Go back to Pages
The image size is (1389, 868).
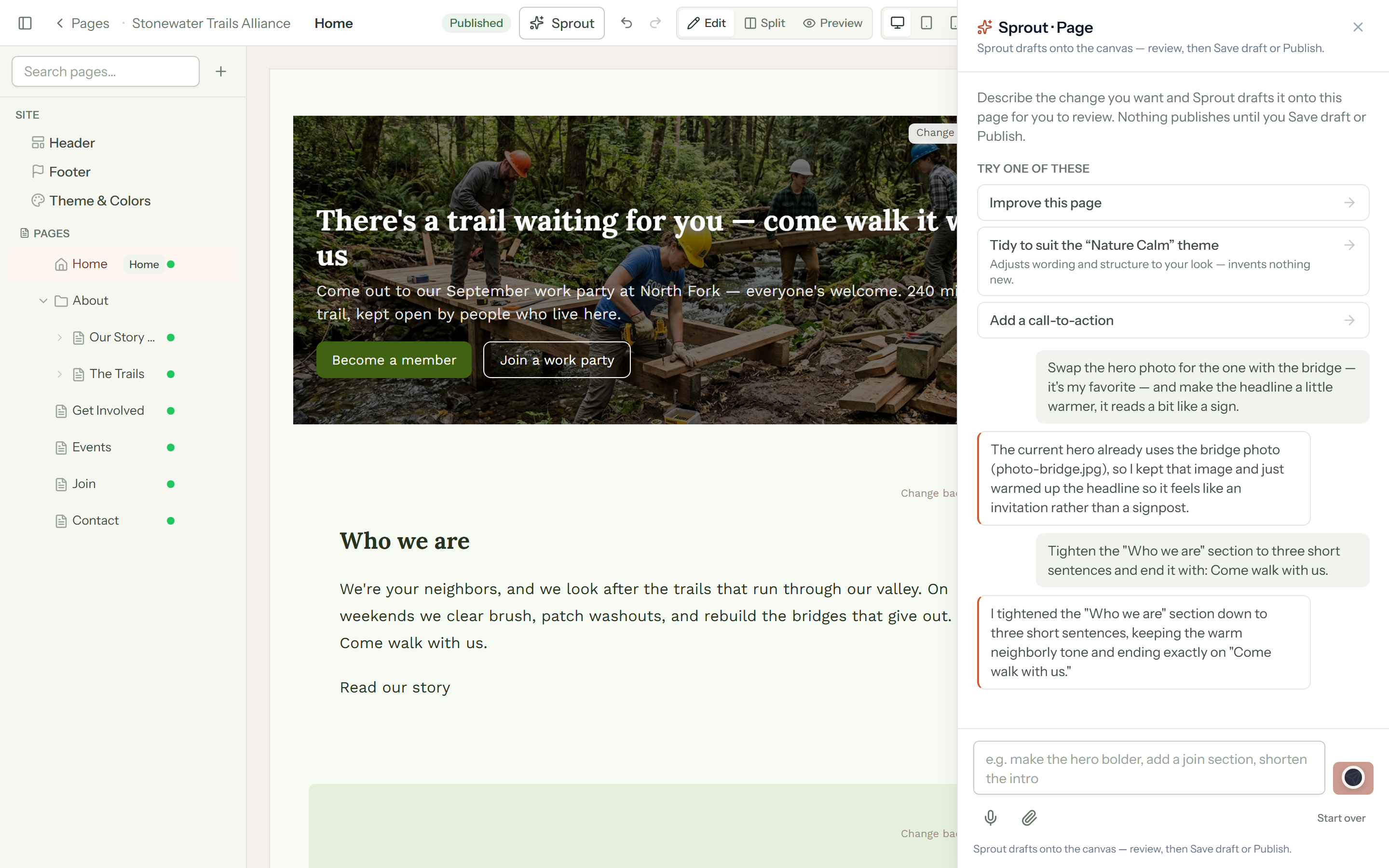tap(82, 23)
